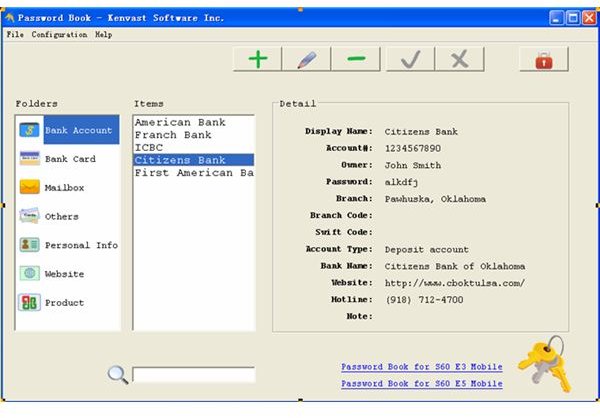Click the Others folder icon

[x=29, y=216]
